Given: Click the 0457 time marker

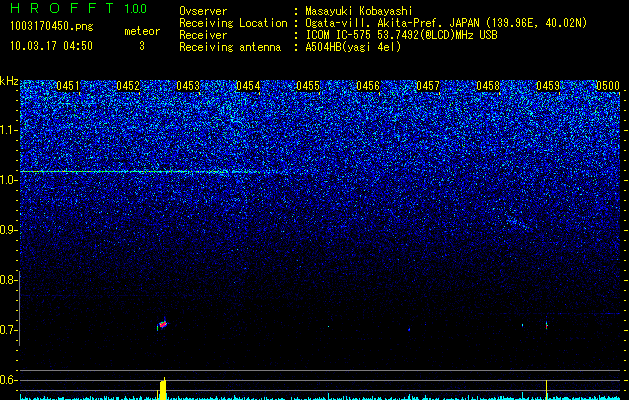Looking at the screenshot, I should pos(428,86).
